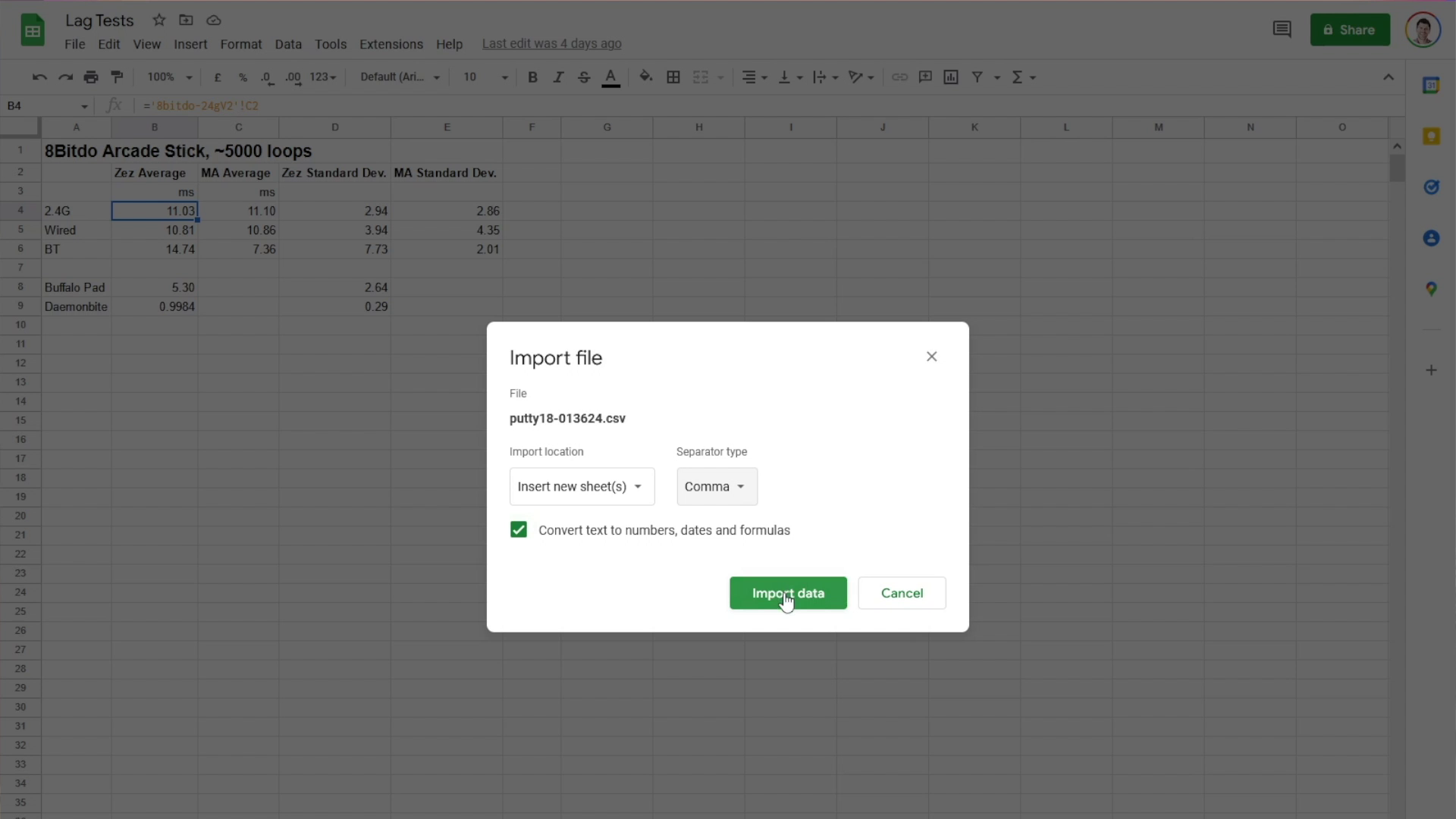The width and height of the screenshot is (1456, 819).
Task: Open the fill color paint bucket
Action: coord(645,77)
